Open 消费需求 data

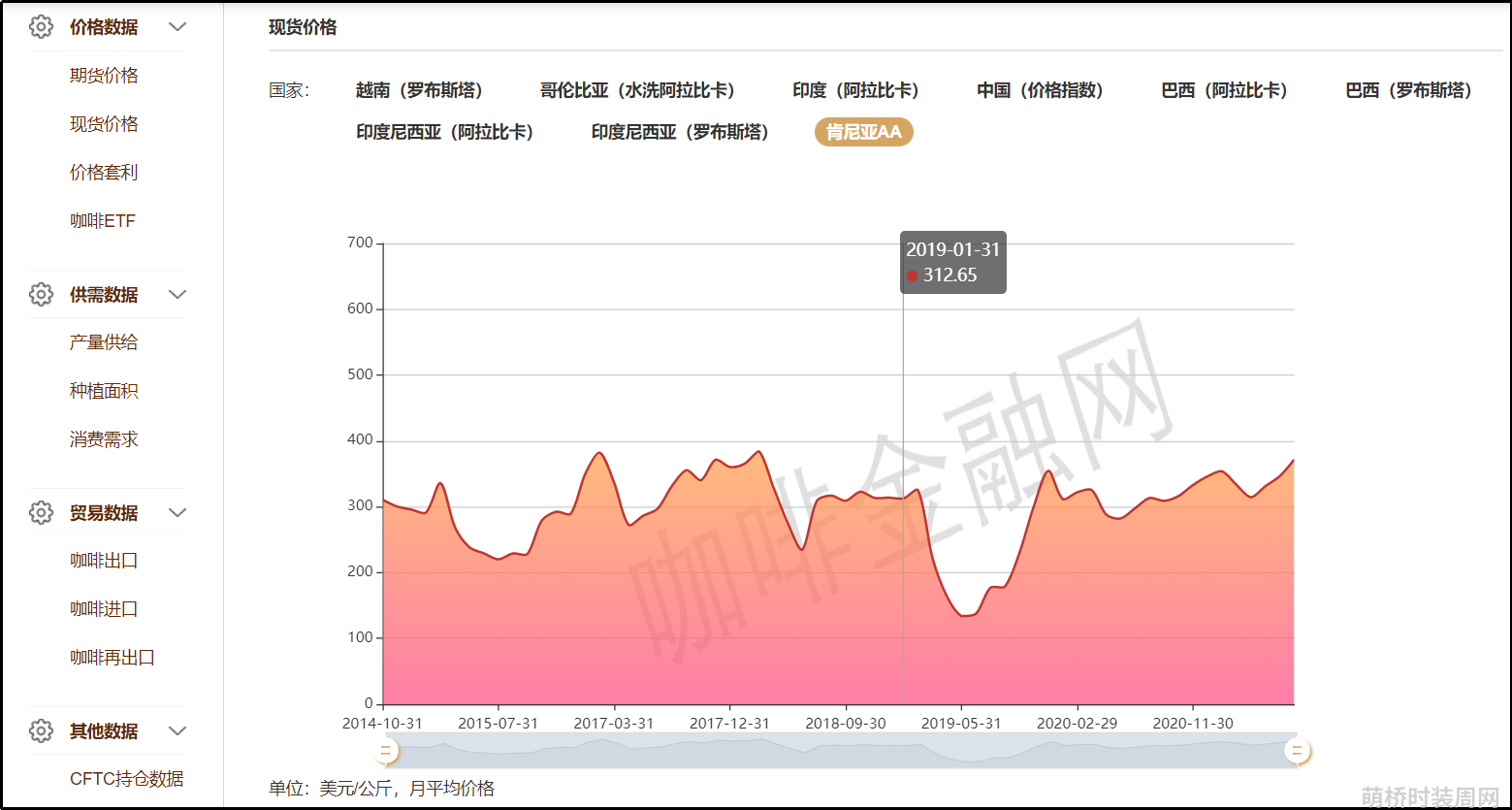104,439
